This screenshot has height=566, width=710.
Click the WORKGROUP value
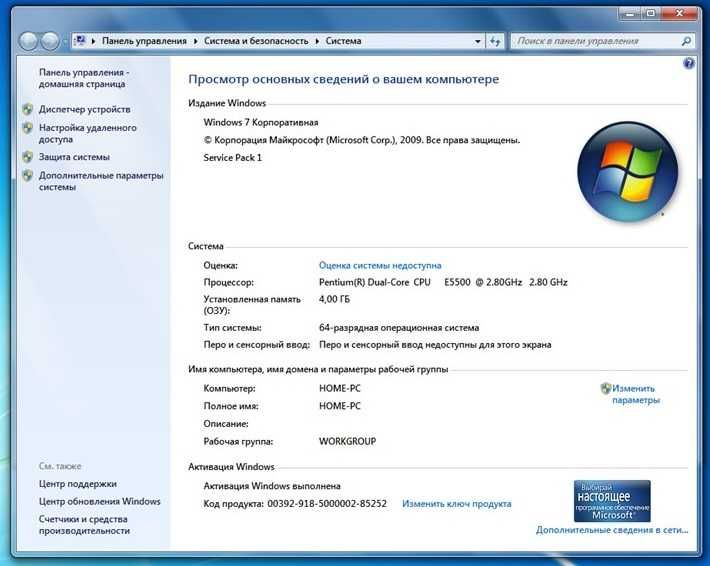(x=347, y=441)
